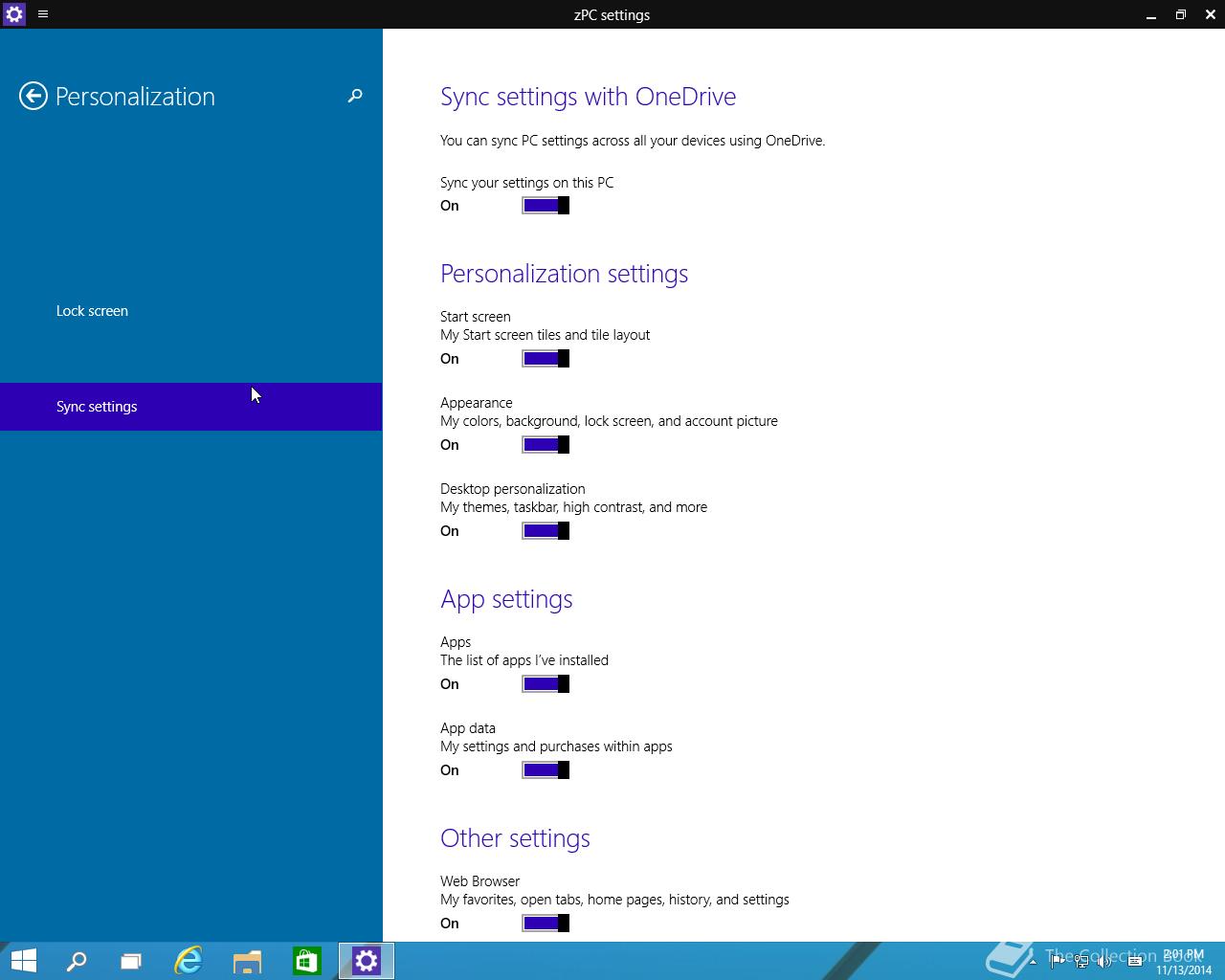
Task: Open the hamburger menu in the title bar
Action: coord(43,14)
